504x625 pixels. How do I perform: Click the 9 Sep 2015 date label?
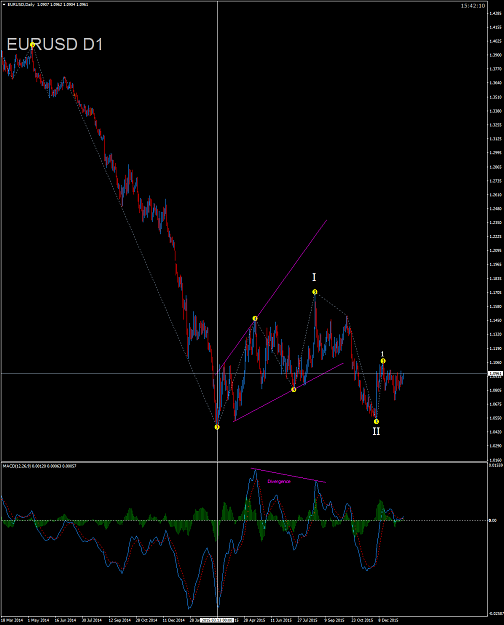pyautogui.click(x=335, y=620)
